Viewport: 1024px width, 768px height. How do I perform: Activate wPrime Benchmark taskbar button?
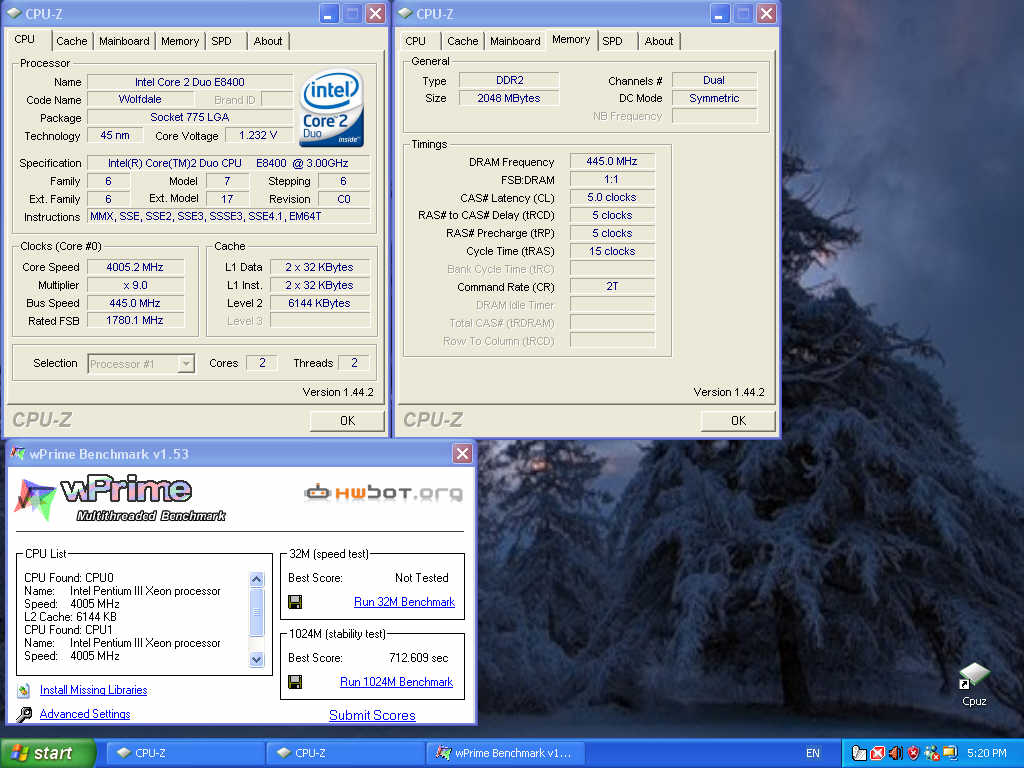pos(505,753)
